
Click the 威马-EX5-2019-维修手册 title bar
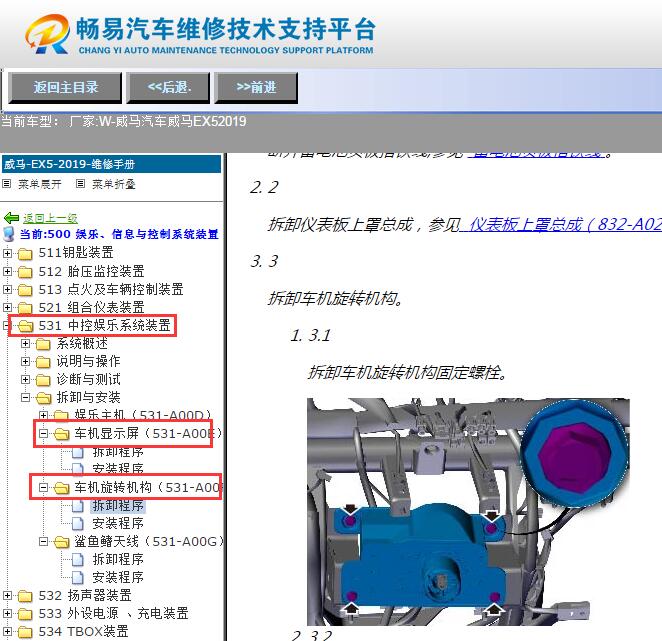click(111, 164)
